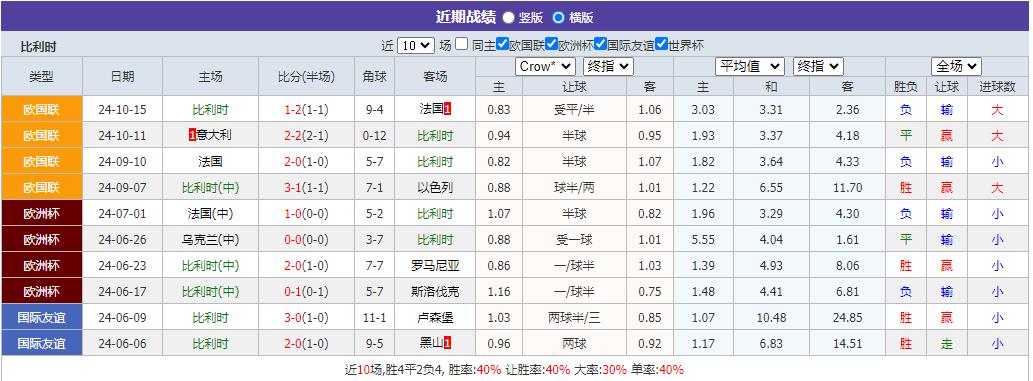Uncheck the 欧国联 filter checkbox
This screenshot has width=1033, height=381.
(x=503, y=44)
